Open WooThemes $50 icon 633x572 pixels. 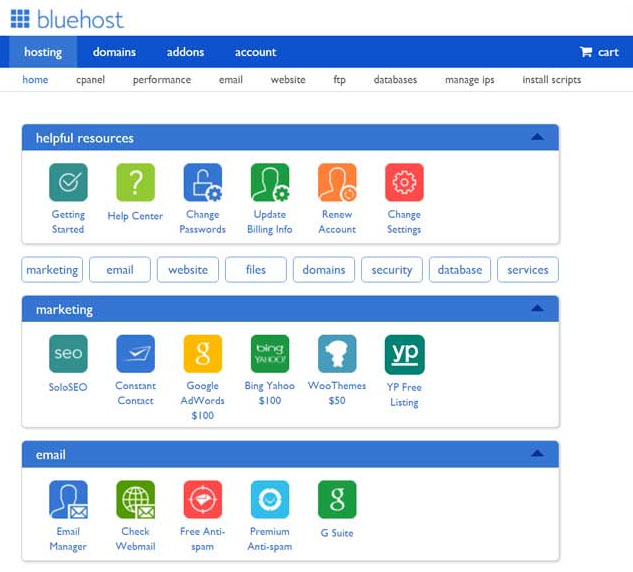pos(337,354)
